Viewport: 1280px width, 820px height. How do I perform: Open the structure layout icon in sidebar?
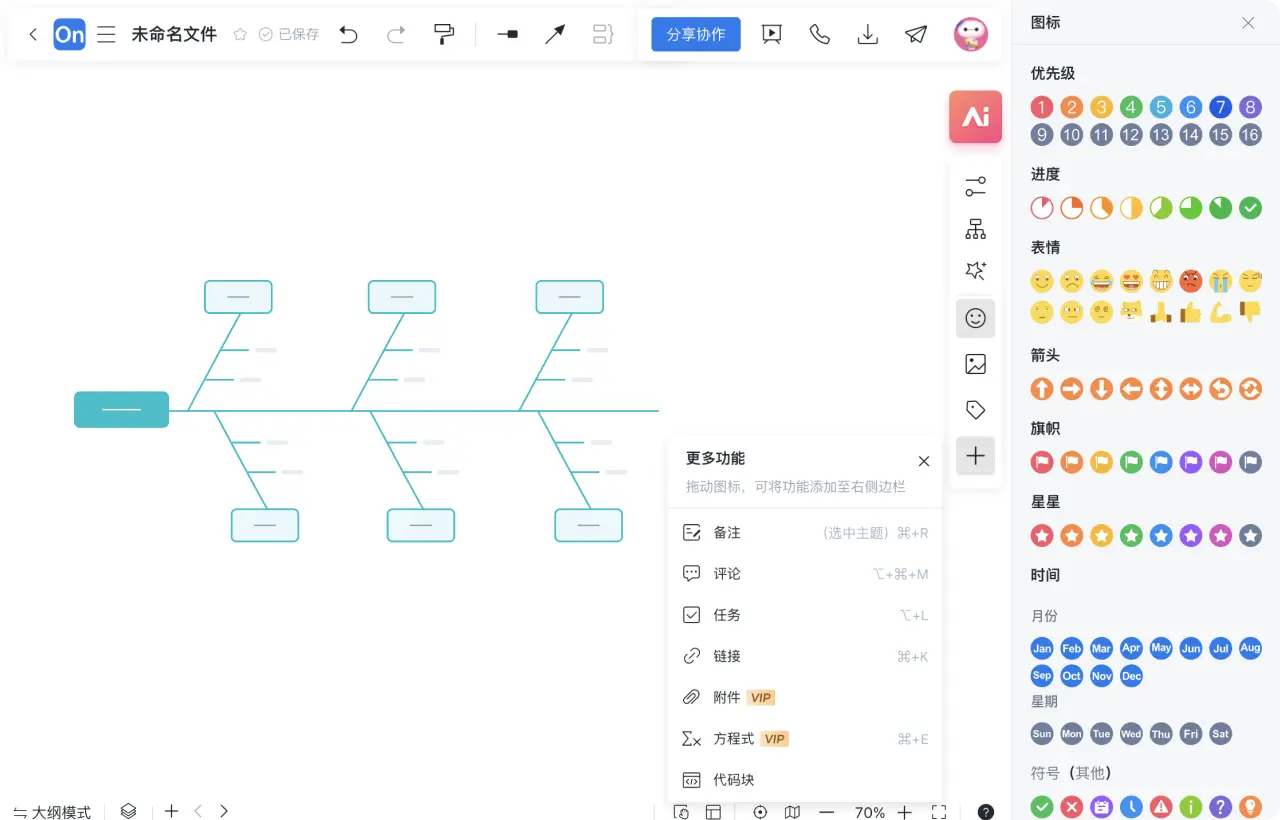tap(975, 229)
